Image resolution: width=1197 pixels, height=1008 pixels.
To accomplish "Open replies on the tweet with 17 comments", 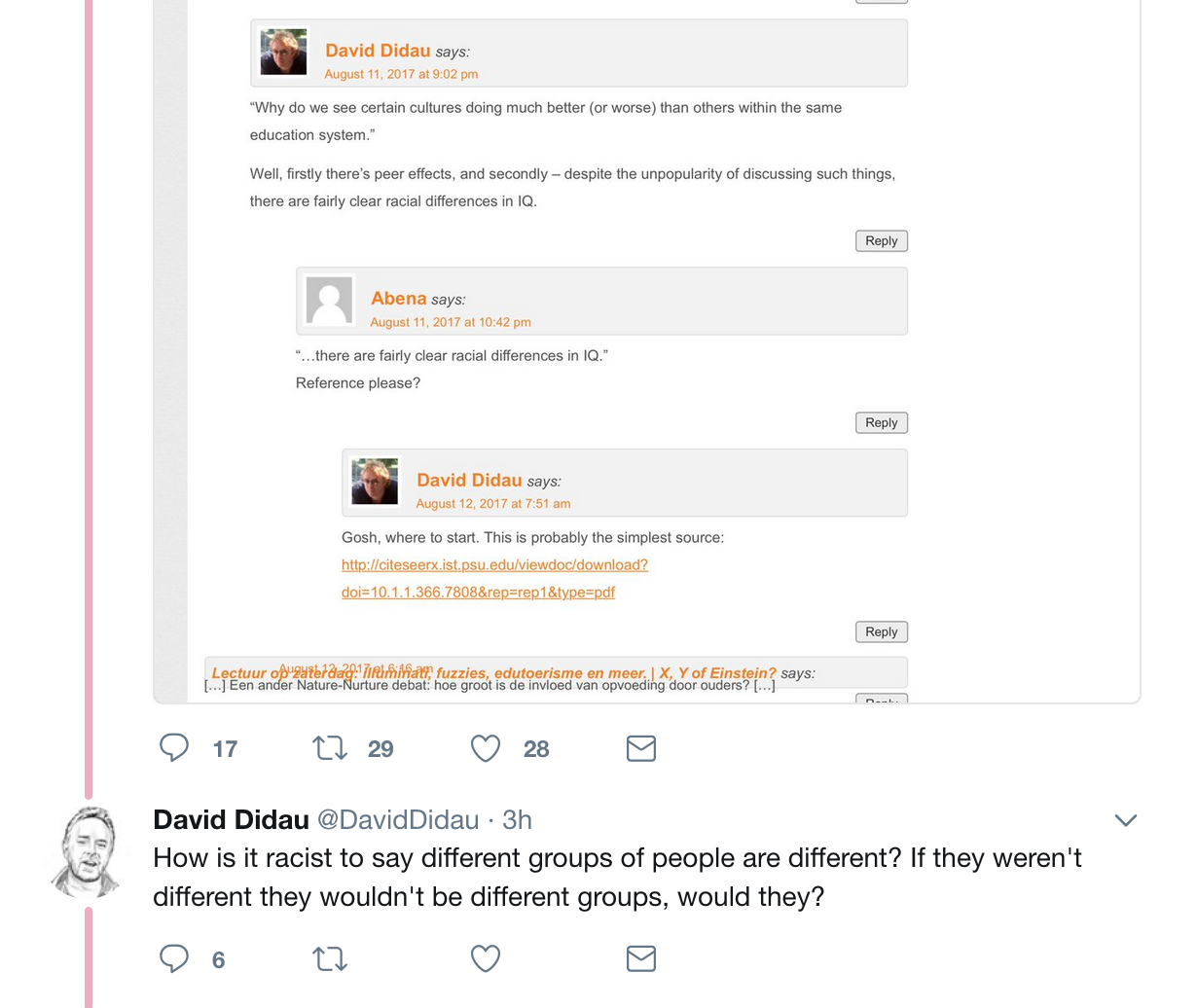I will (174, 748).
